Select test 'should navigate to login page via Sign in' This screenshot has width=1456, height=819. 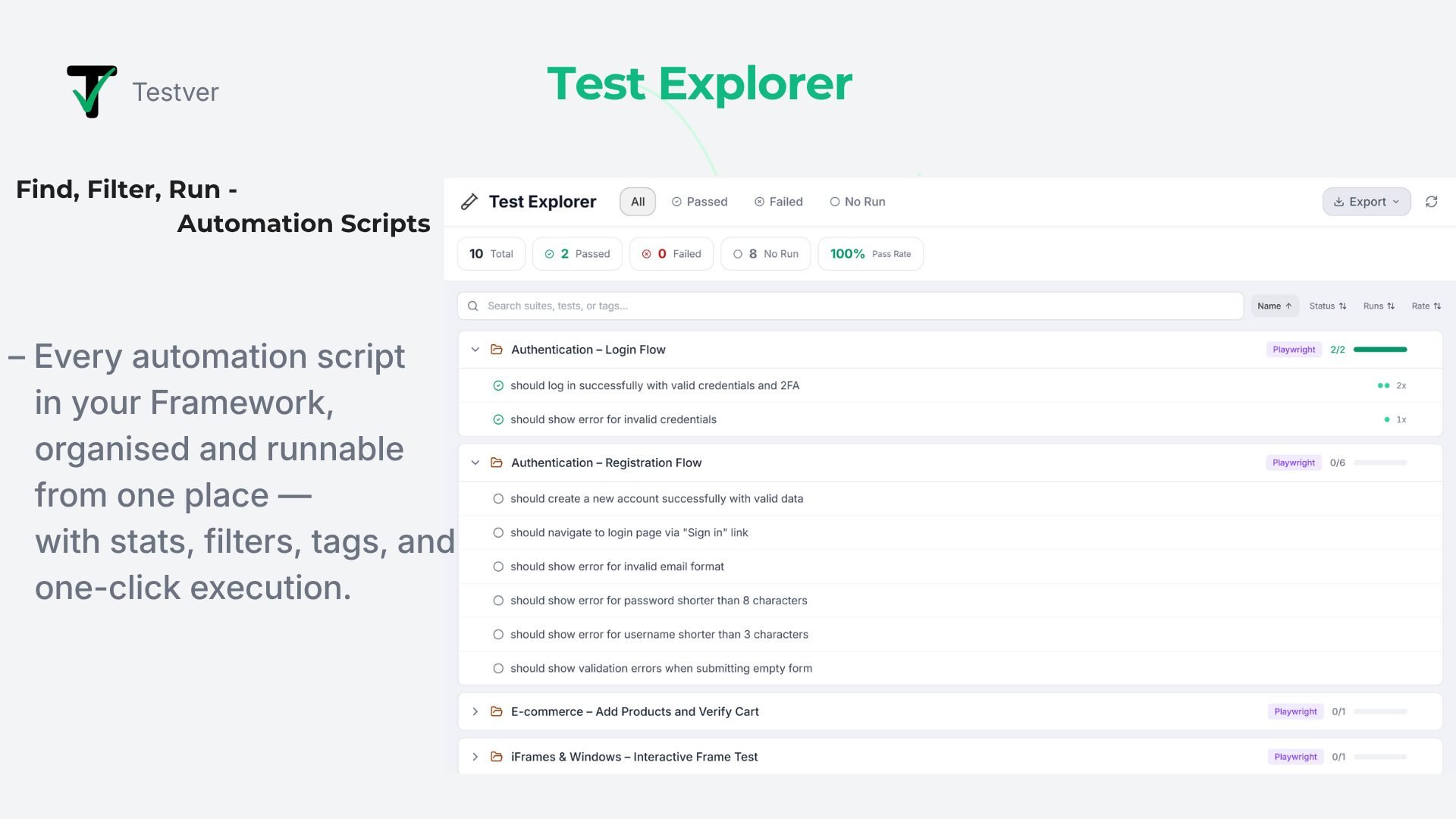click(x=950, y=533)
